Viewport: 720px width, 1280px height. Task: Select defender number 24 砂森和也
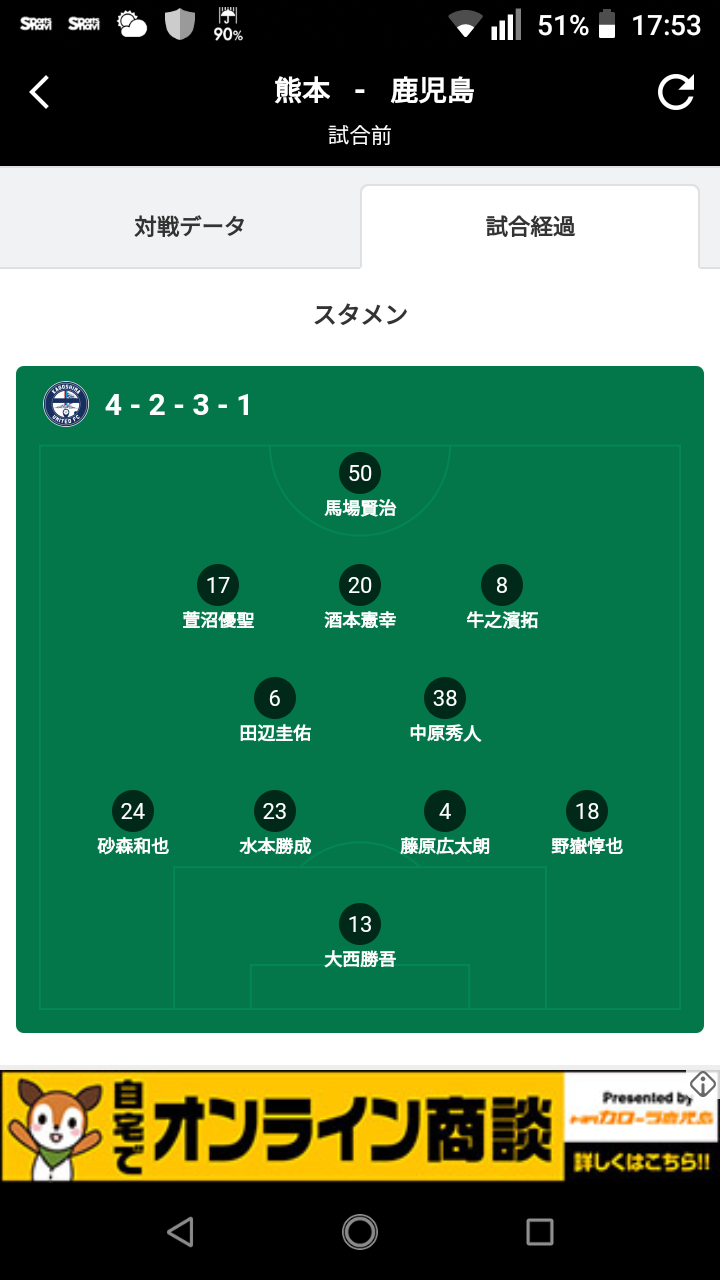pyautogui.click(x=133, y=824)
